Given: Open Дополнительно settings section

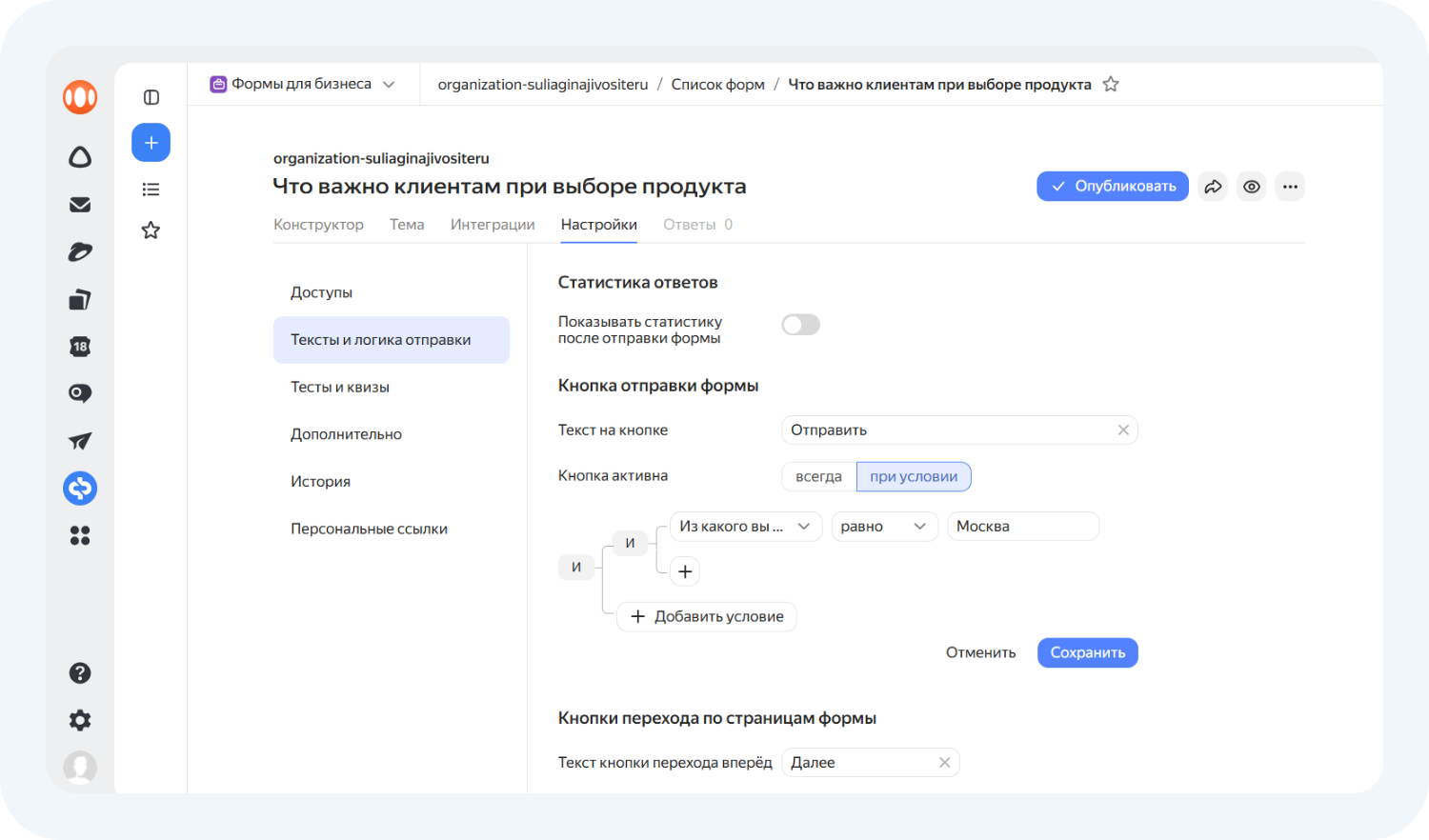Looking at the screenshot, I should pos(392,434).
